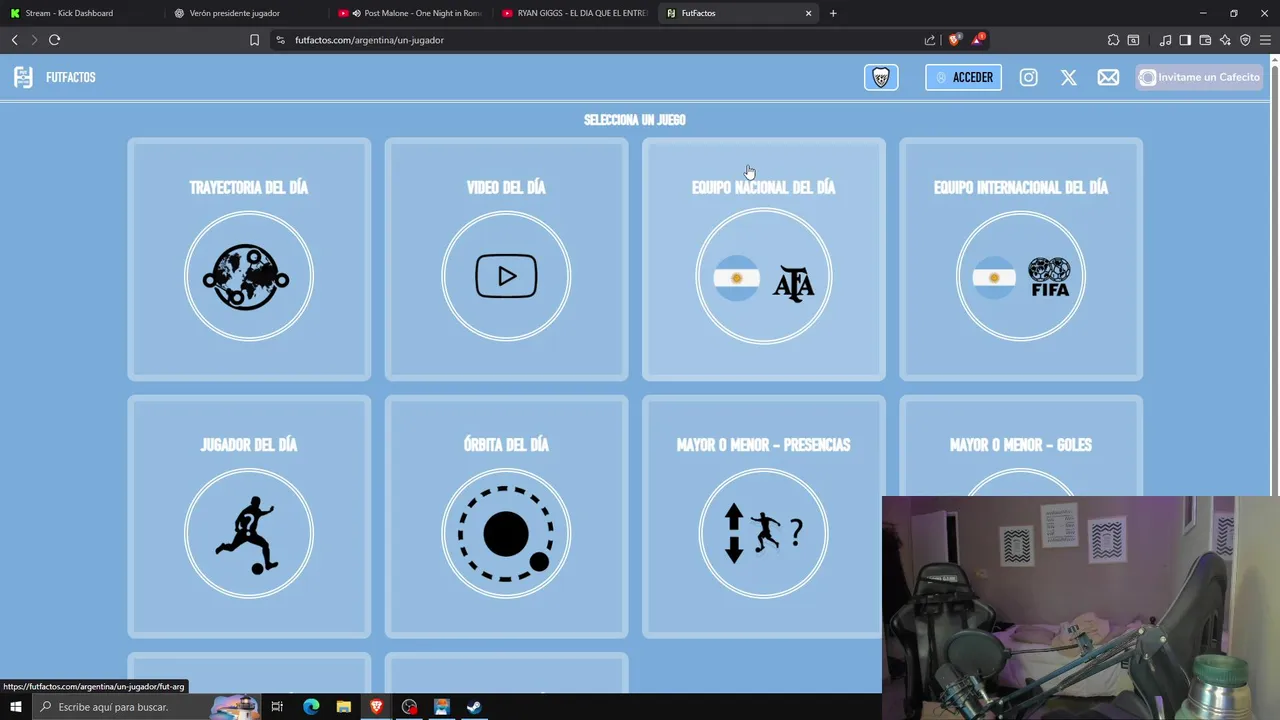1280x720 pixels.
Task: Open Steam from the taskbar
Action: tap(474, 707)
